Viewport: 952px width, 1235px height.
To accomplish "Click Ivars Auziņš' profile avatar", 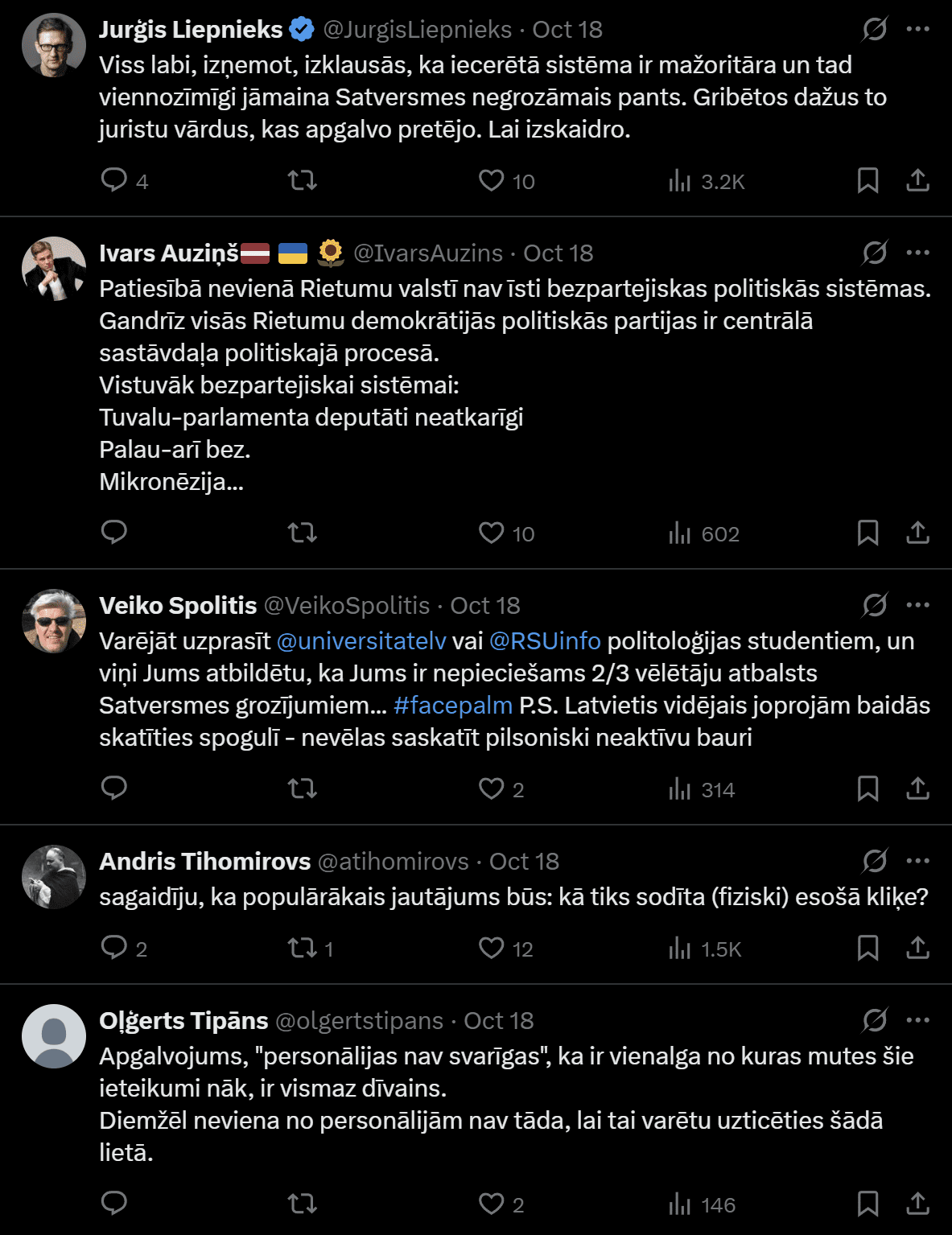I will [54, 269].
